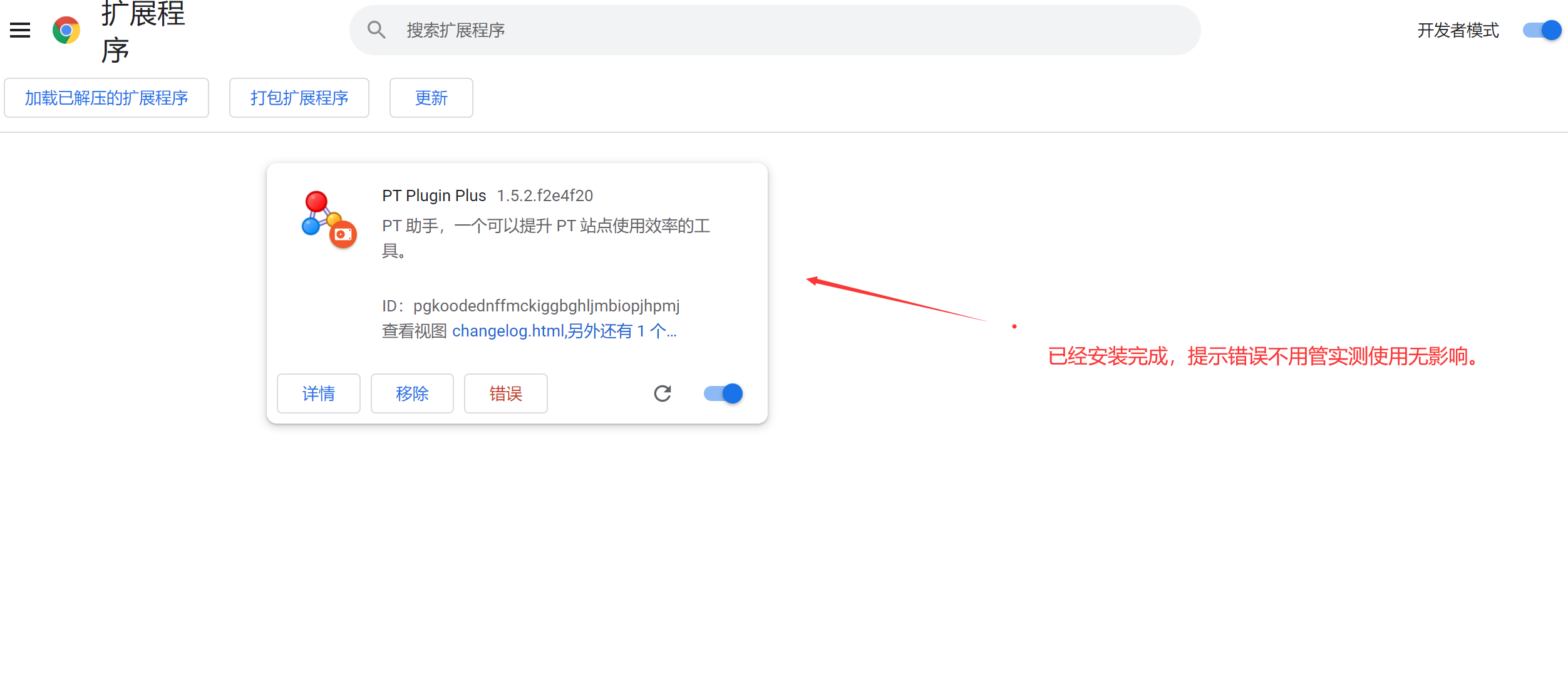
Task: Click the PT 助手 description text
Action: coord(546,238)
